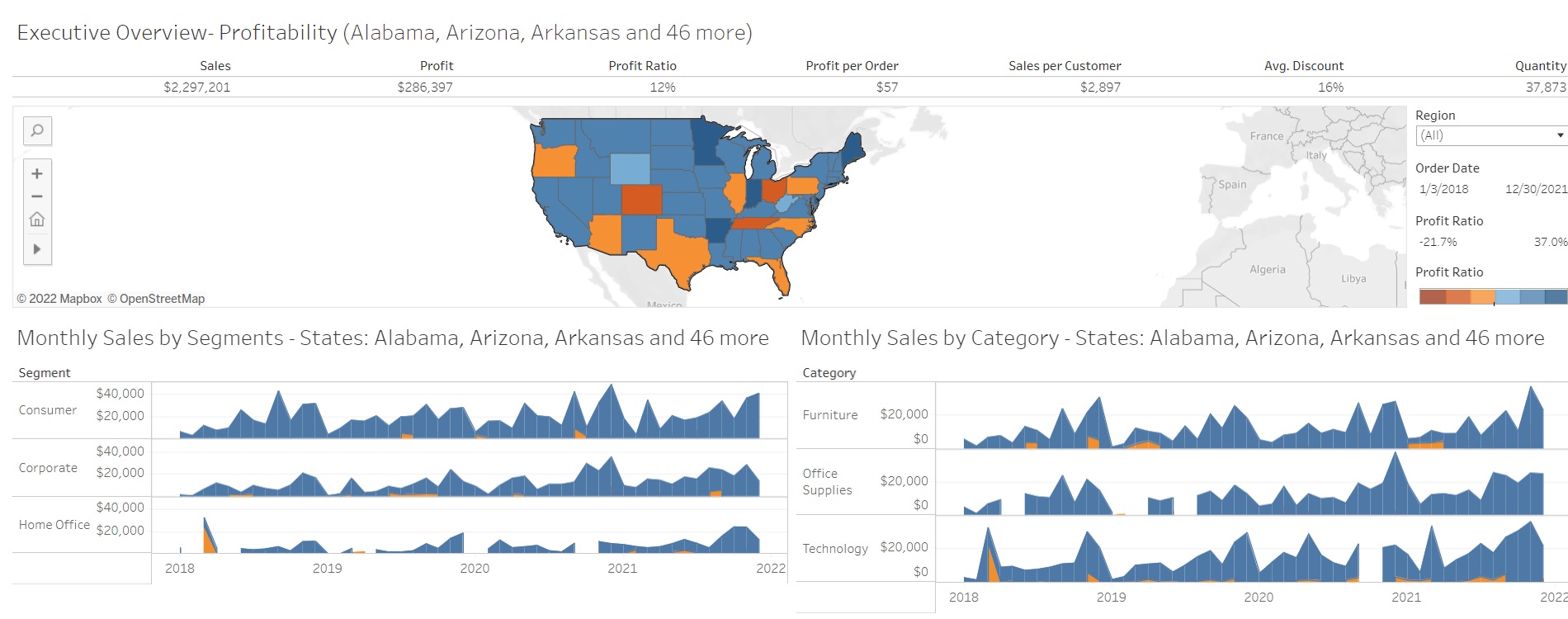This screenshot has width=1568, height=619.
Task: Select the Profit Ratio minimum value -21.7%
Action: 1438,242
